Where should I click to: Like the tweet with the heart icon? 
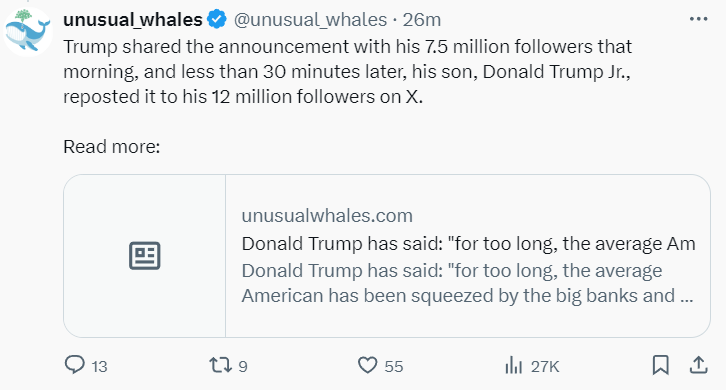pos(368,365)
